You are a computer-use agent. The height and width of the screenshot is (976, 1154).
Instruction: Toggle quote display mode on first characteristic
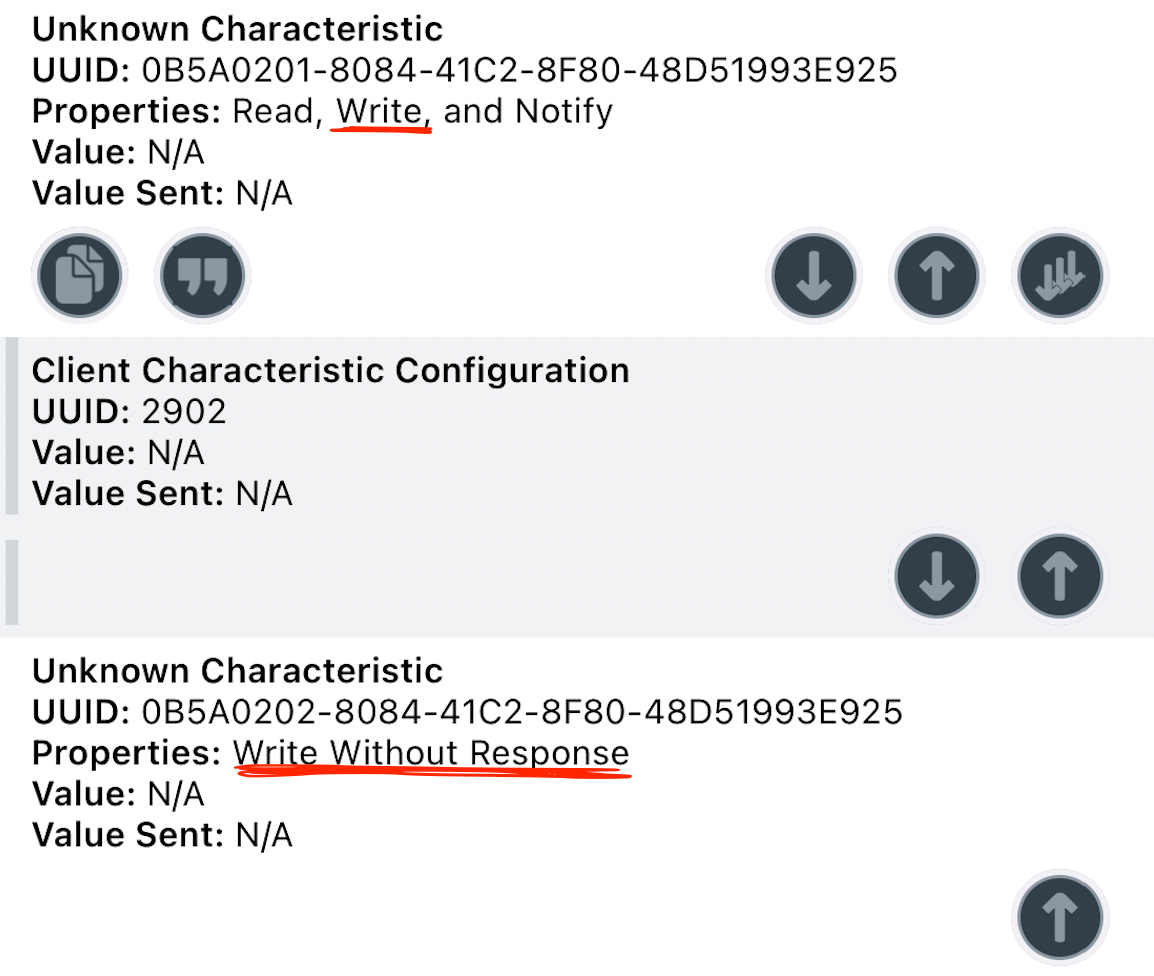coord(201,275)
